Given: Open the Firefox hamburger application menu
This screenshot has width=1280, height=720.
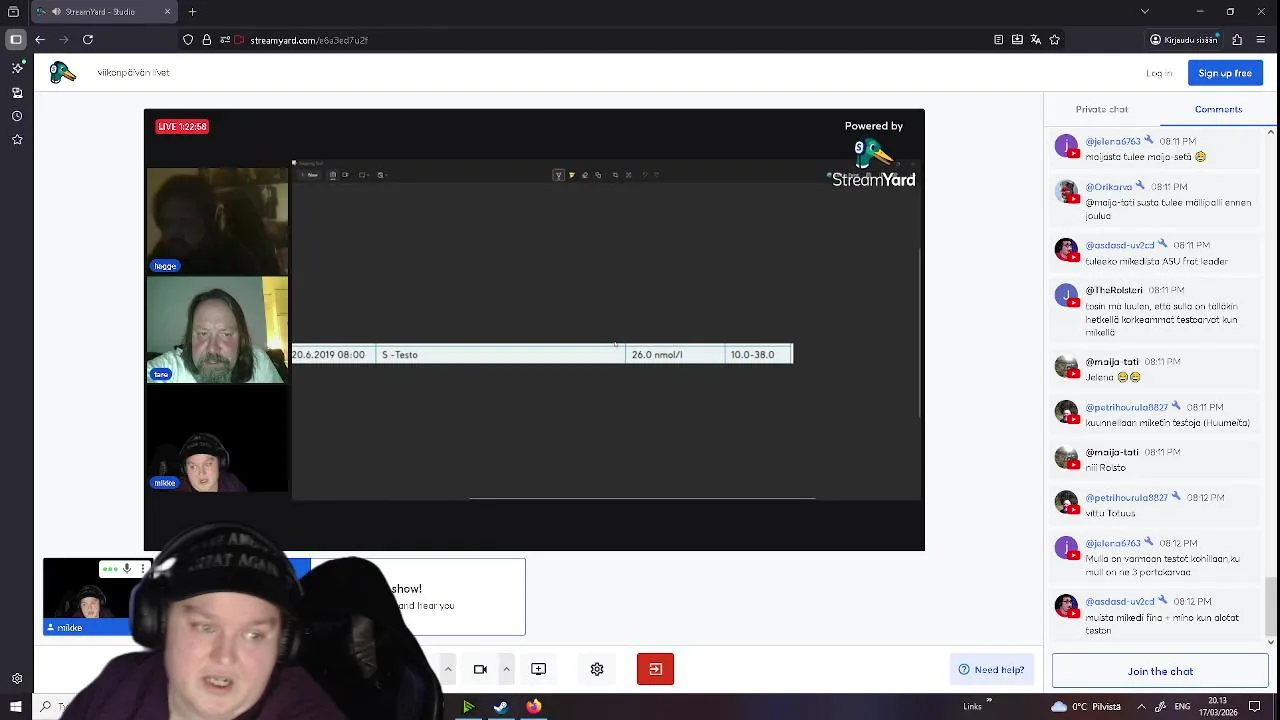Looking at the screenshot, I should (1261, 40).
